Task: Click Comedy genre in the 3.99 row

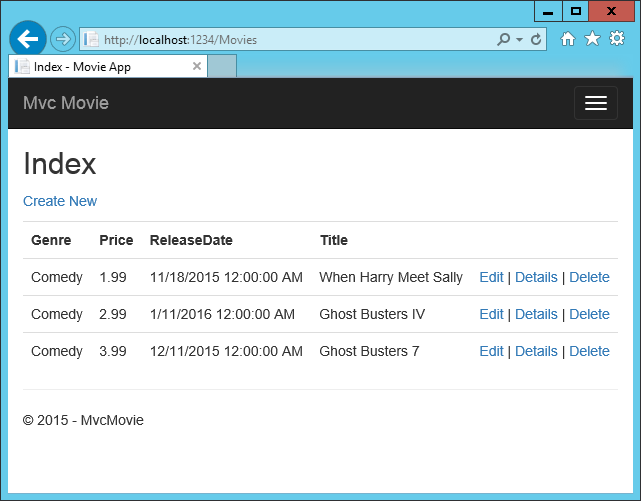Action: (57, 351)
